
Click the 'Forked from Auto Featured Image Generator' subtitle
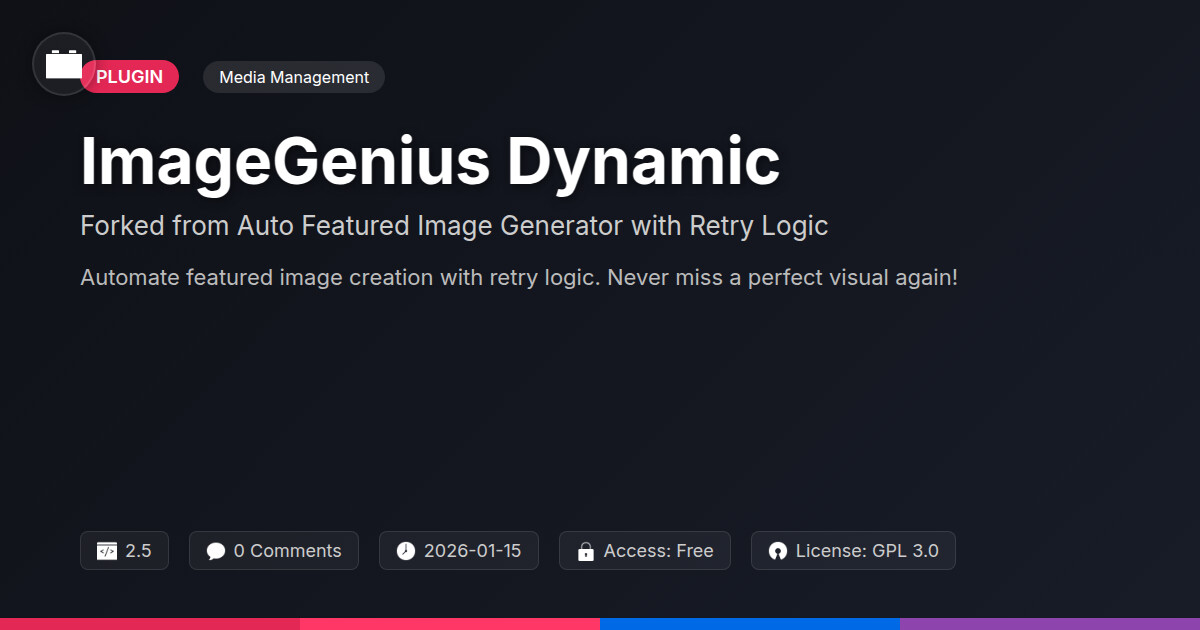454,226
